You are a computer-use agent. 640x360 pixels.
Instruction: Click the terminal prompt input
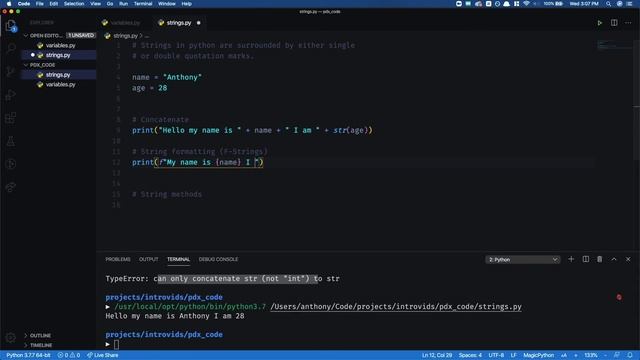tap(116, 344)
